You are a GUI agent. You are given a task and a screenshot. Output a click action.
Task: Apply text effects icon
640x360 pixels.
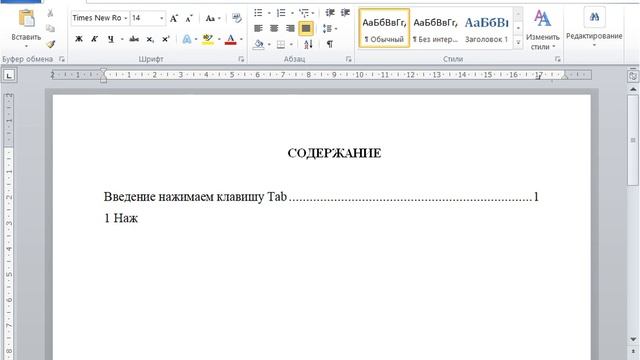[x=187, y=39]
